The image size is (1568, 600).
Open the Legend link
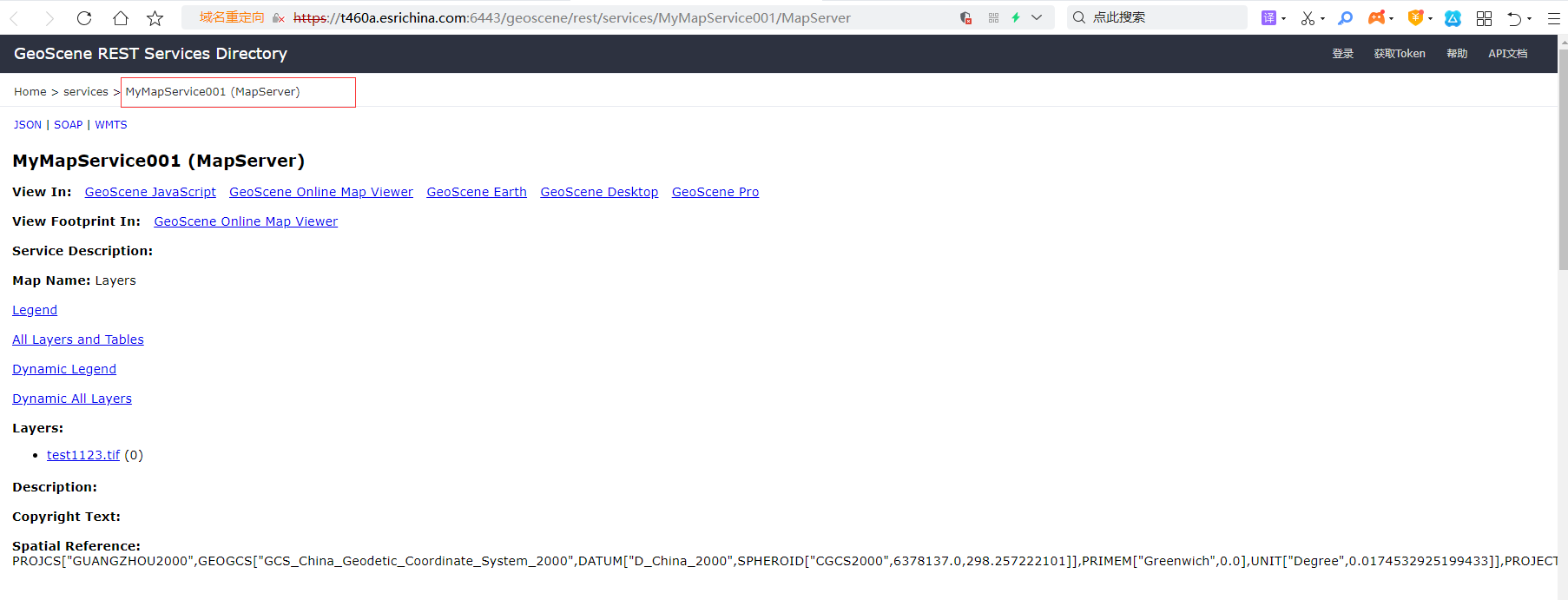(35, 310)
